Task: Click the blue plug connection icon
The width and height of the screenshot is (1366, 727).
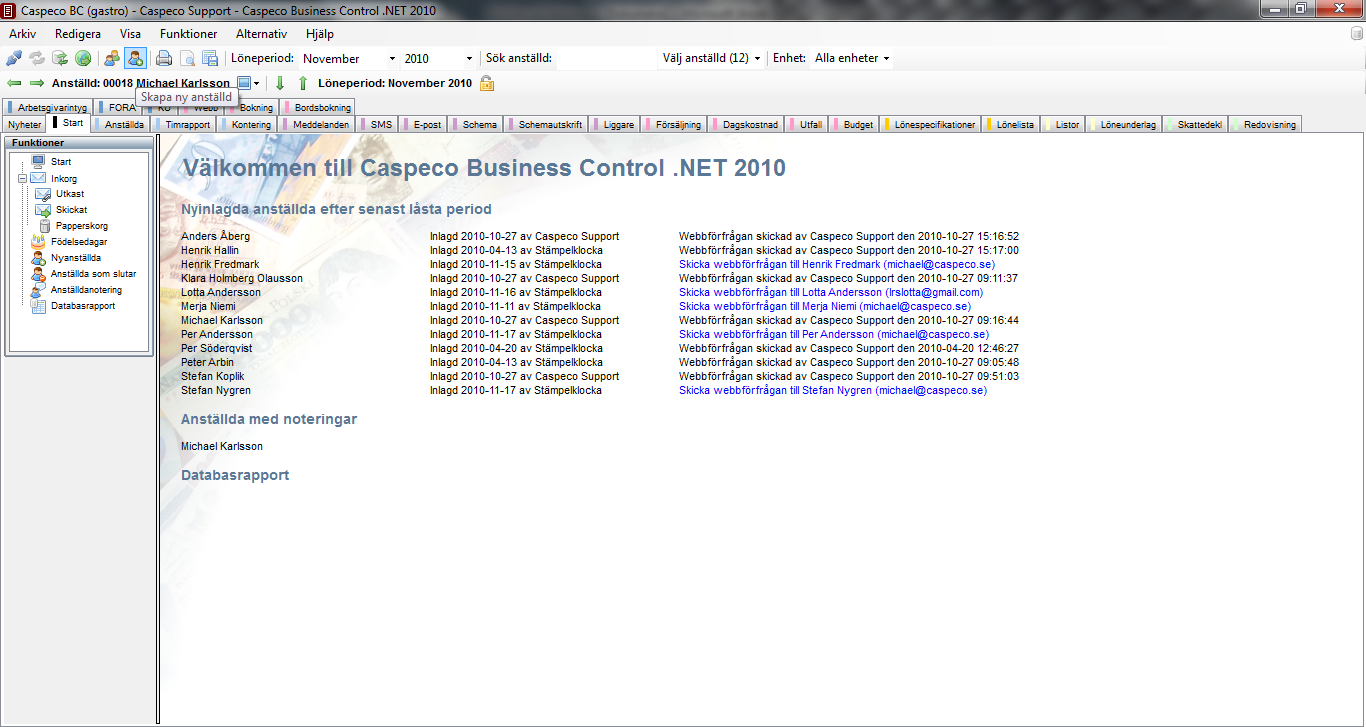Action: [x=14, y=58]
